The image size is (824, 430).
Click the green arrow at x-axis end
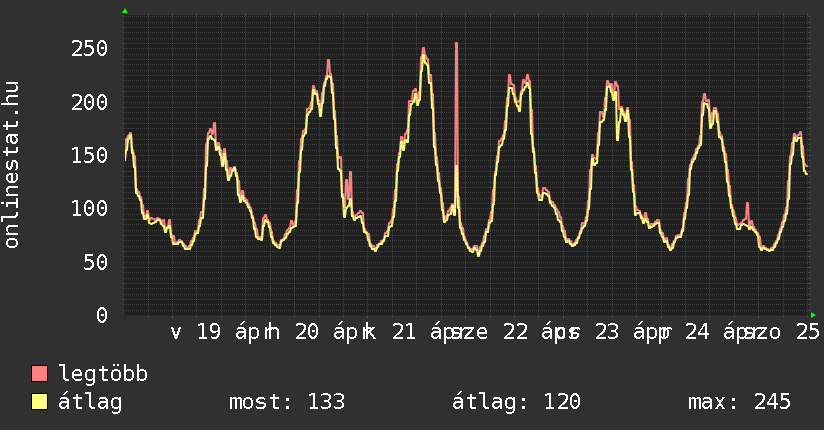pos(813,314)
